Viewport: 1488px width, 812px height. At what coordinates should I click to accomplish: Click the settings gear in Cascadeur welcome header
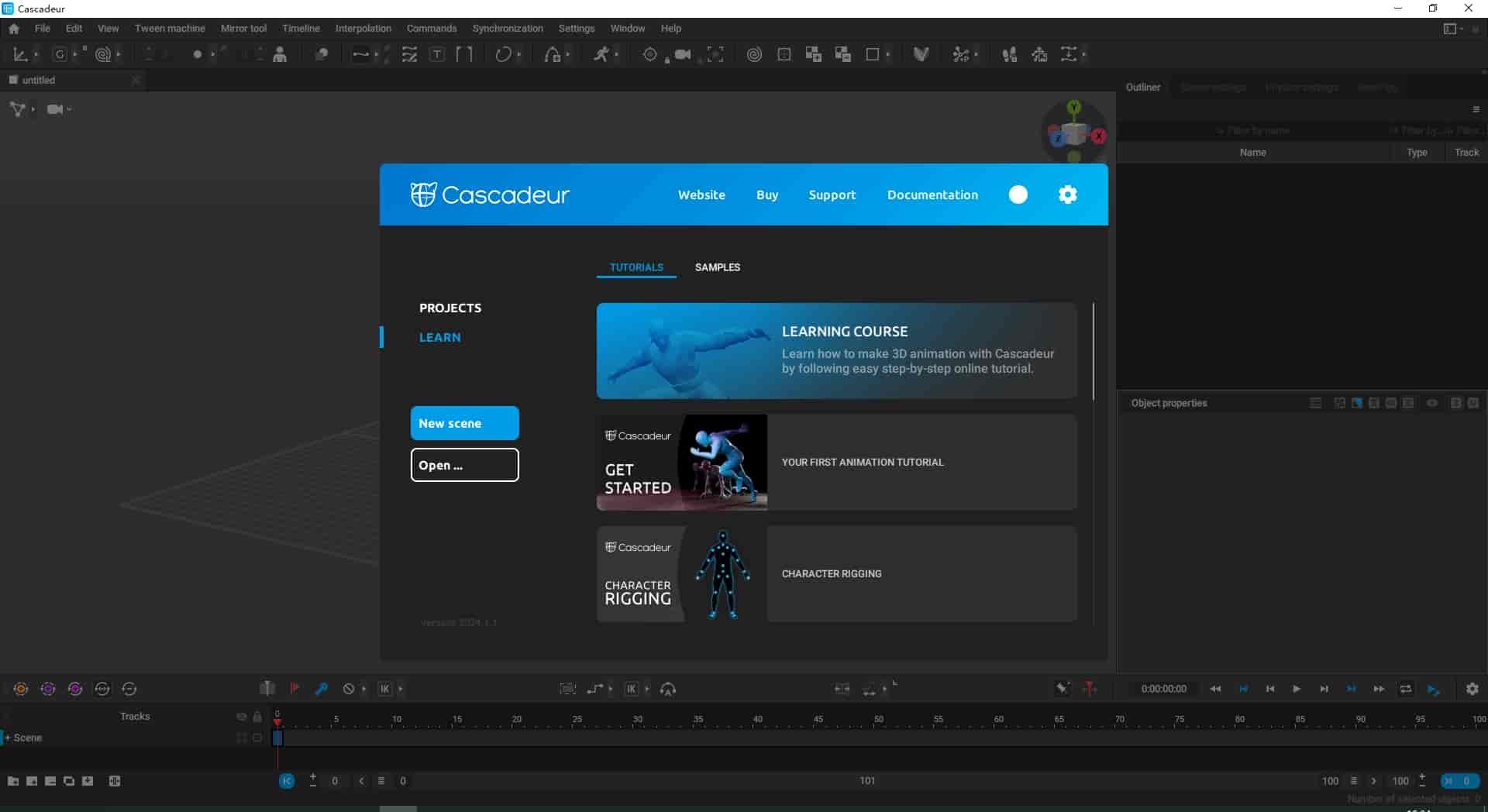tap(1067, 194)
